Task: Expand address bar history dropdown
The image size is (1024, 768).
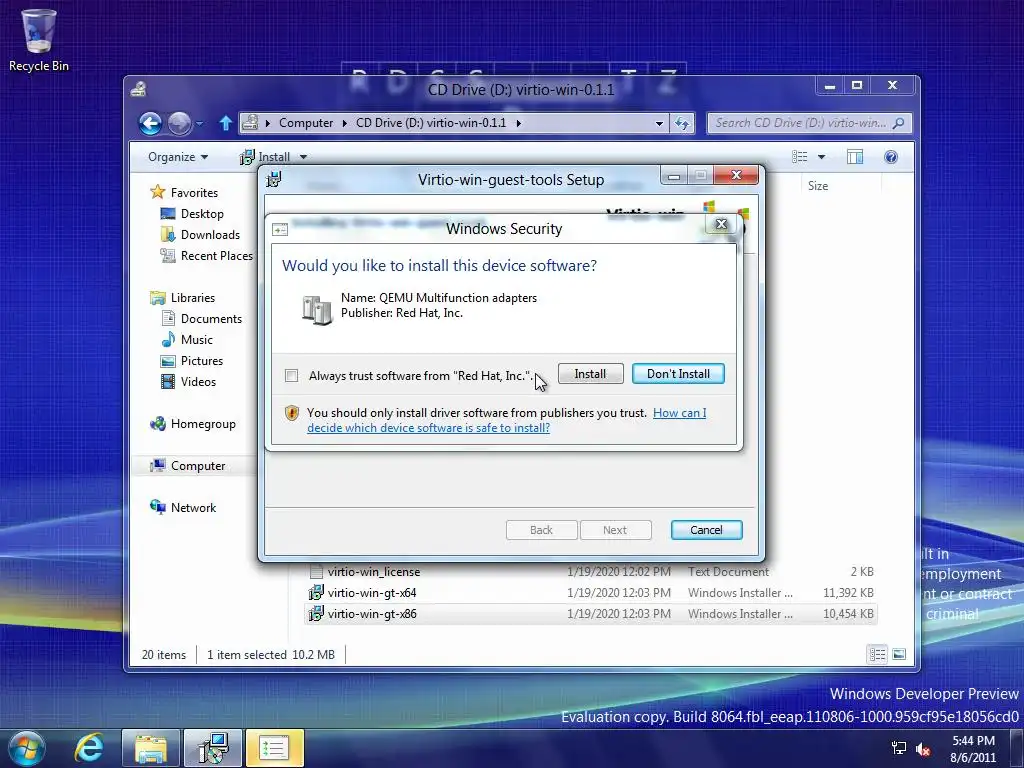Action: (x=659, y=123)
